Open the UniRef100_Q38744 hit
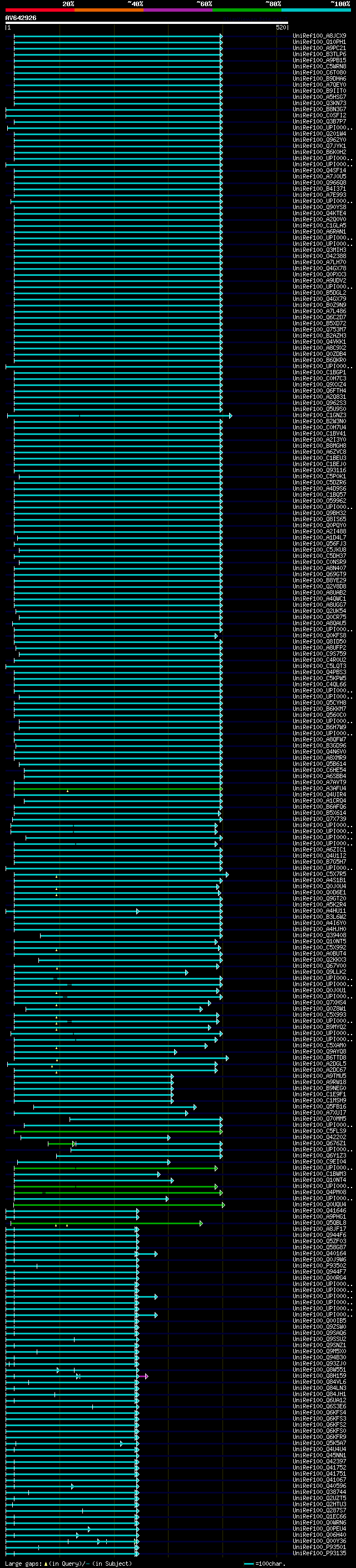356x1568 pixels. point(319,1492)
